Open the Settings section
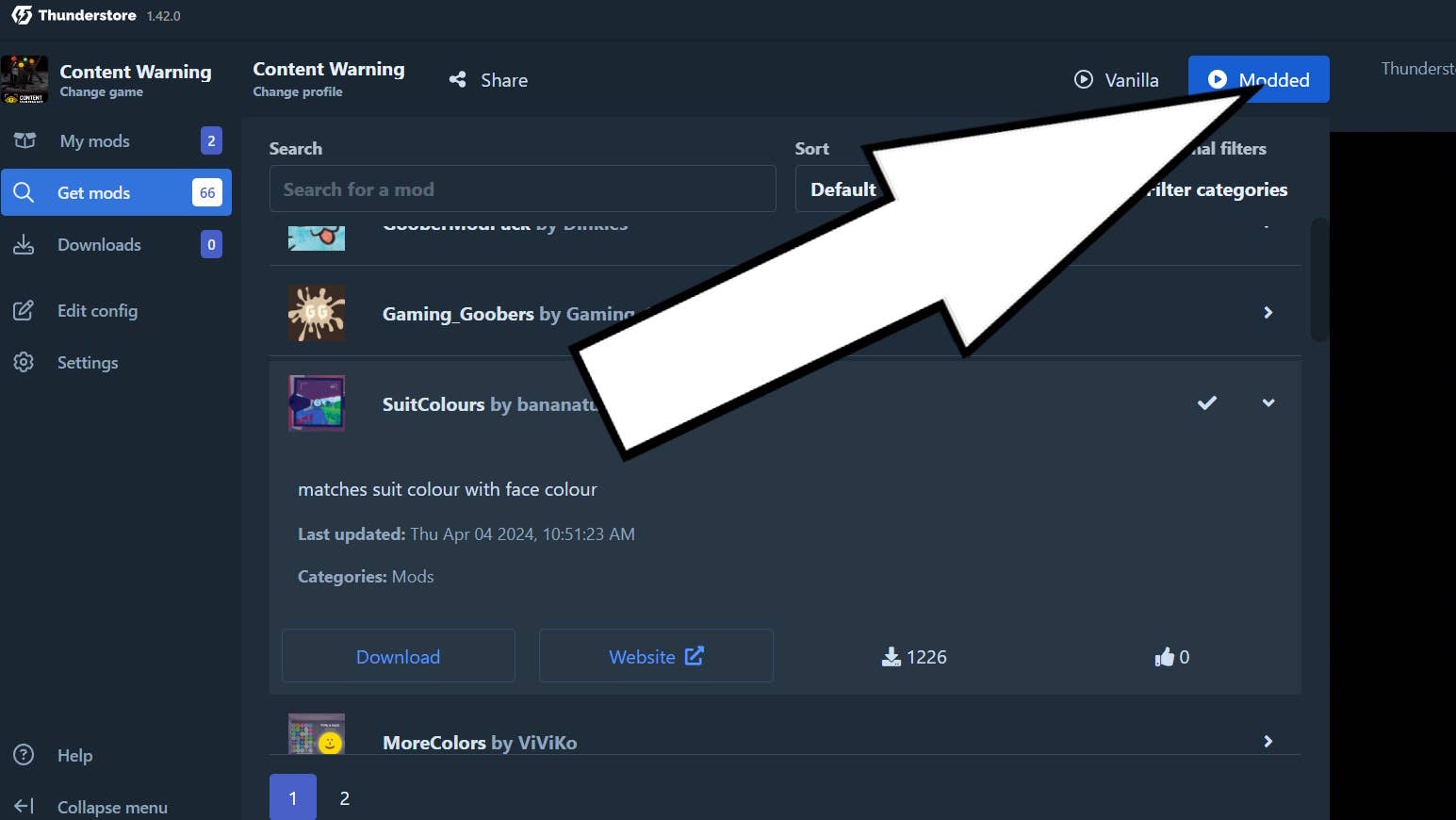Image resolution: width=1456 pixels, height=820 pixels. pos(87,362)
